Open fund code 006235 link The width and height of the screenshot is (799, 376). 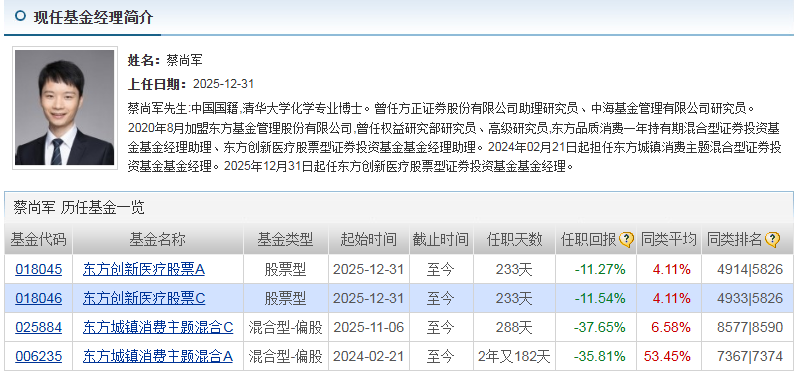pyautogui.click(x=39, y=357)
